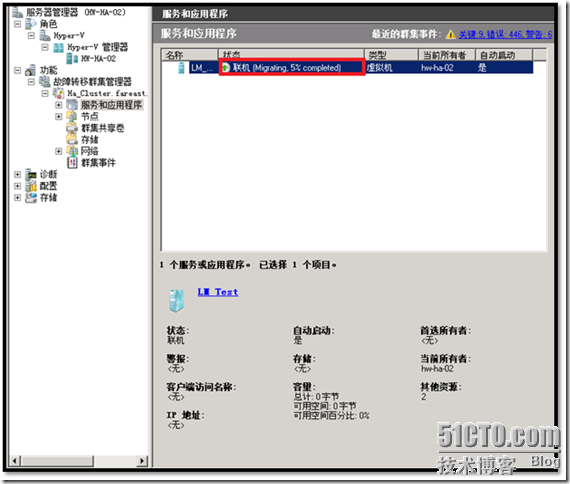Click the Ha_Cluster cluster icon
570x484 pixels.
click(59, 93)
